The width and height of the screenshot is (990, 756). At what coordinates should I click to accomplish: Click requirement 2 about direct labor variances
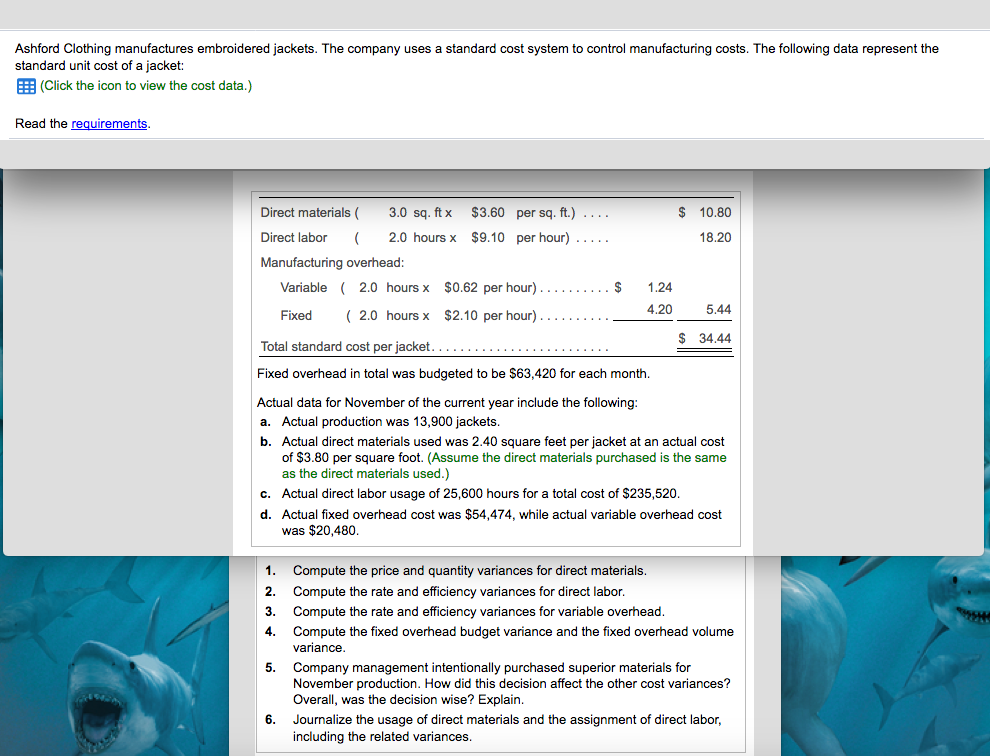coord(458,592)
